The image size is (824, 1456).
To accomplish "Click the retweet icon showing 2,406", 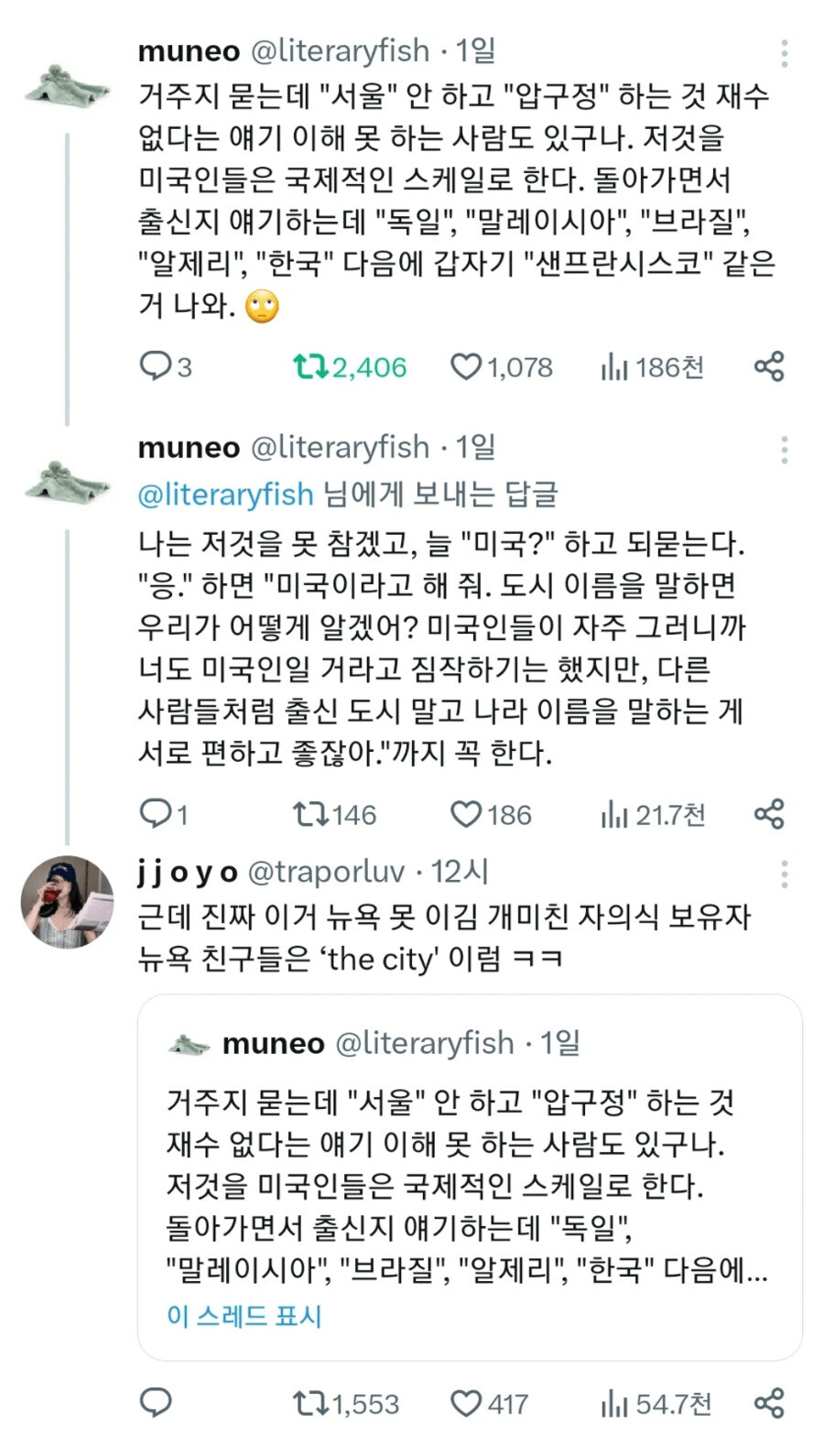I will coord(311,366).
